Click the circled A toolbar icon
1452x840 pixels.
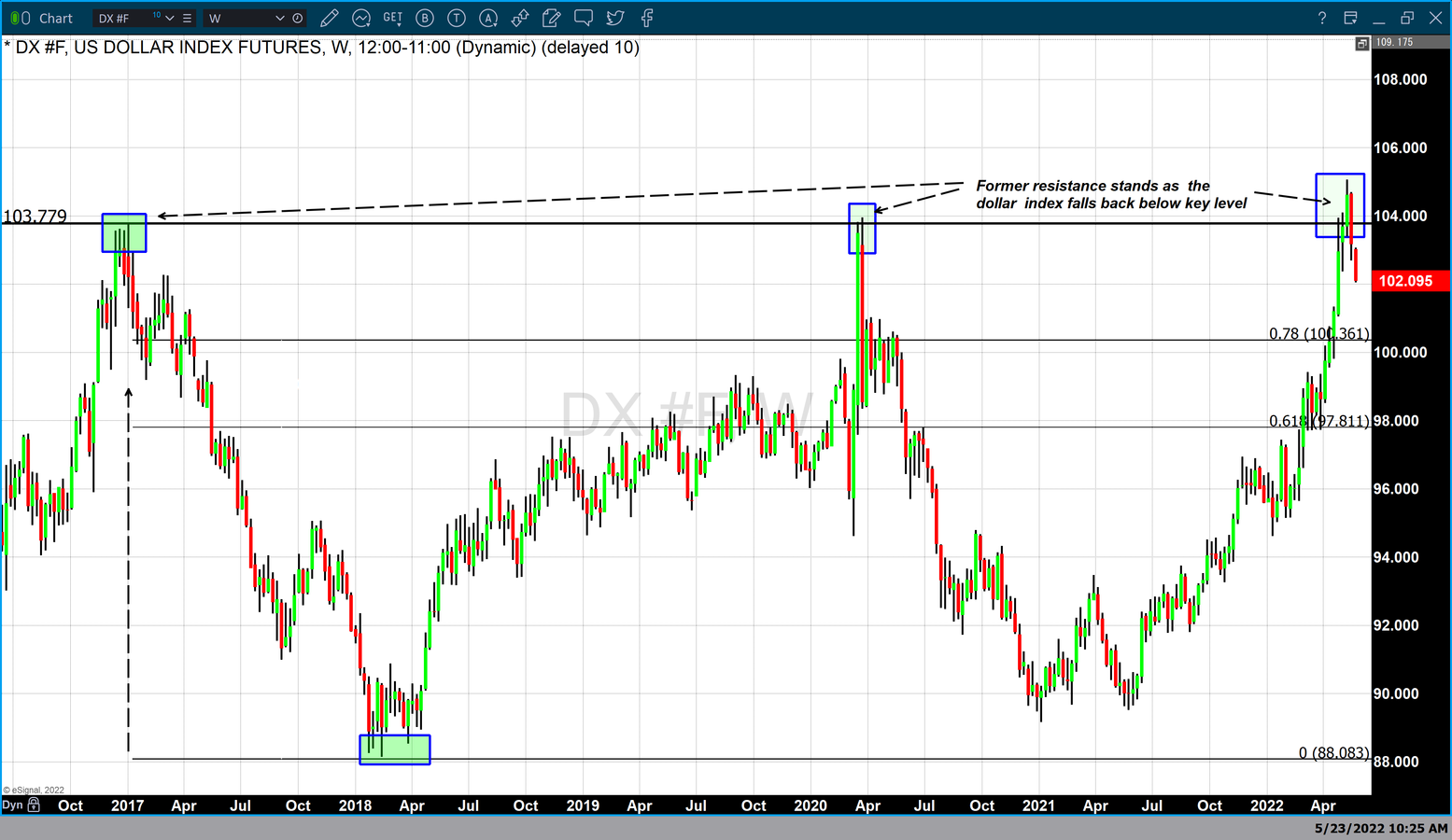488,18
